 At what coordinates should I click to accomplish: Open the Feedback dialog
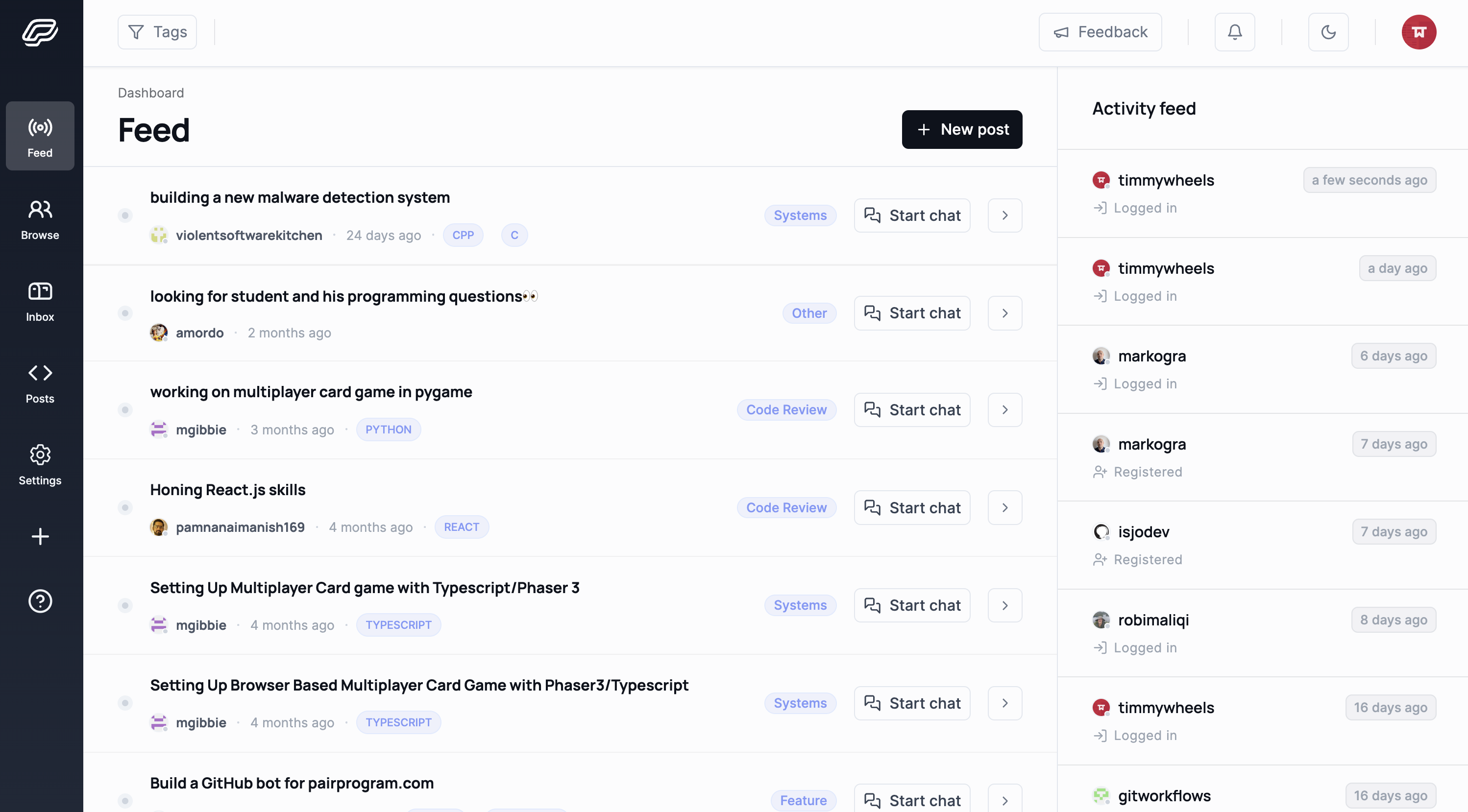(x=1100, y=32)
